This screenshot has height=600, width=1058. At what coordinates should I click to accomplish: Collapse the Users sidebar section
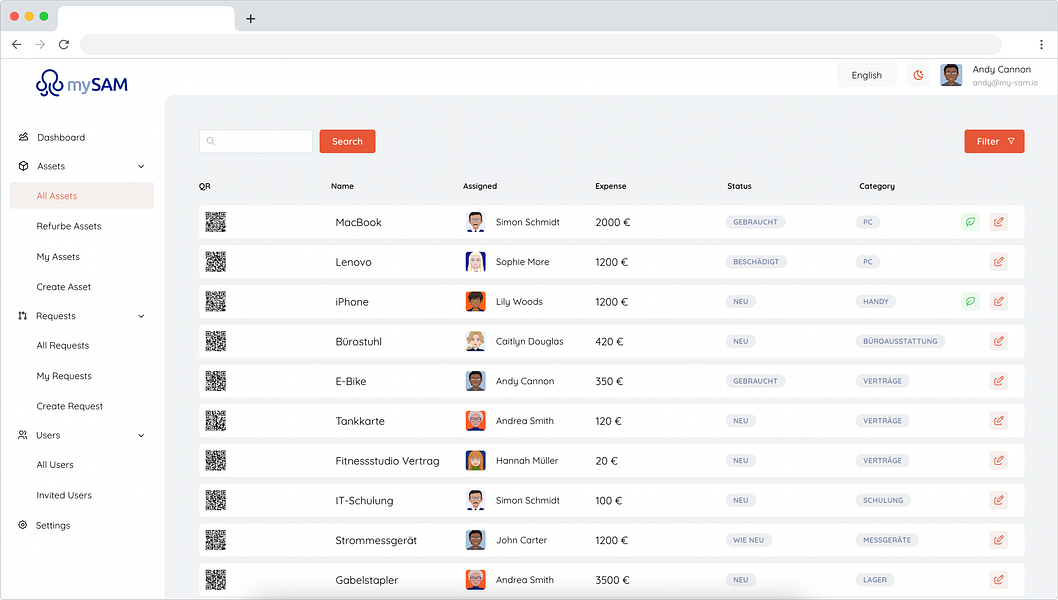141,435
